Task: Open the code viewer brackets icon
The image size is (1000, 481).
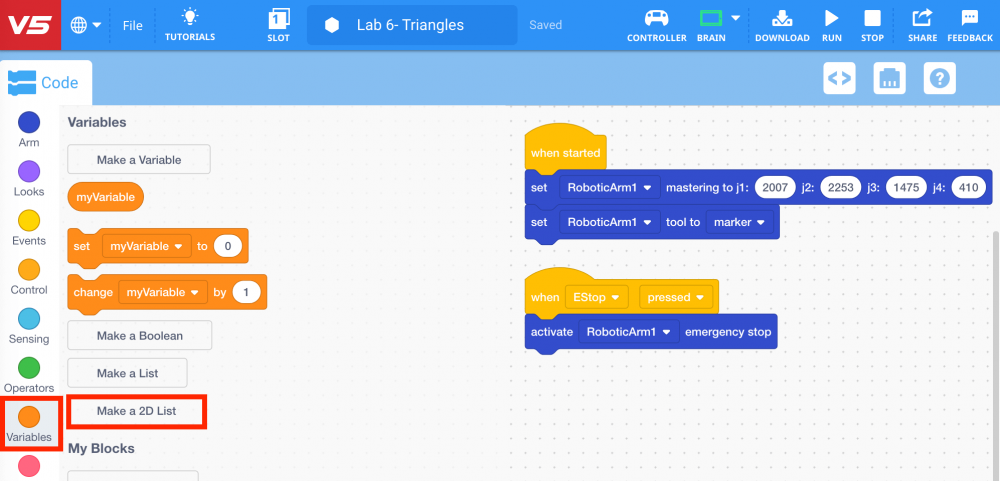Action: (x=839, y=78)
